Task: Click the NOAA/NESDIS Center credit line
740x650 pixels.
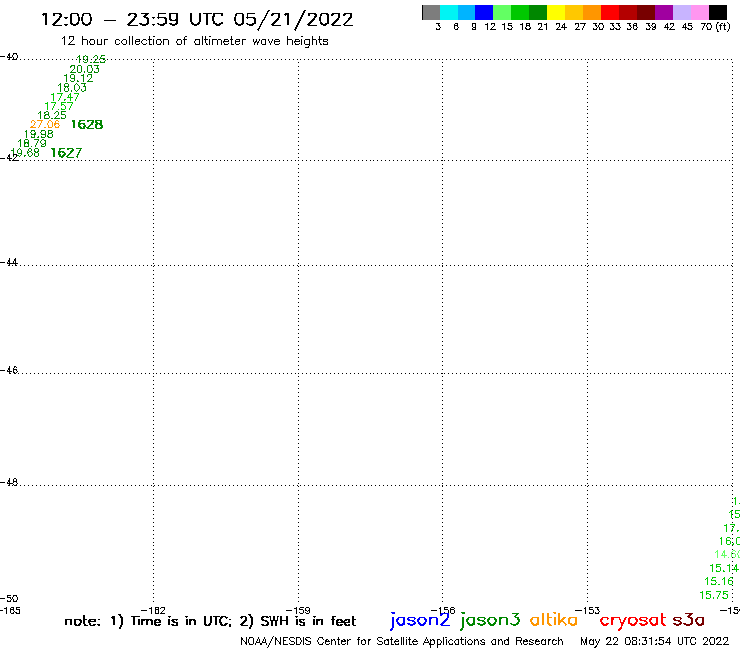Action: [x=402, y=642]
